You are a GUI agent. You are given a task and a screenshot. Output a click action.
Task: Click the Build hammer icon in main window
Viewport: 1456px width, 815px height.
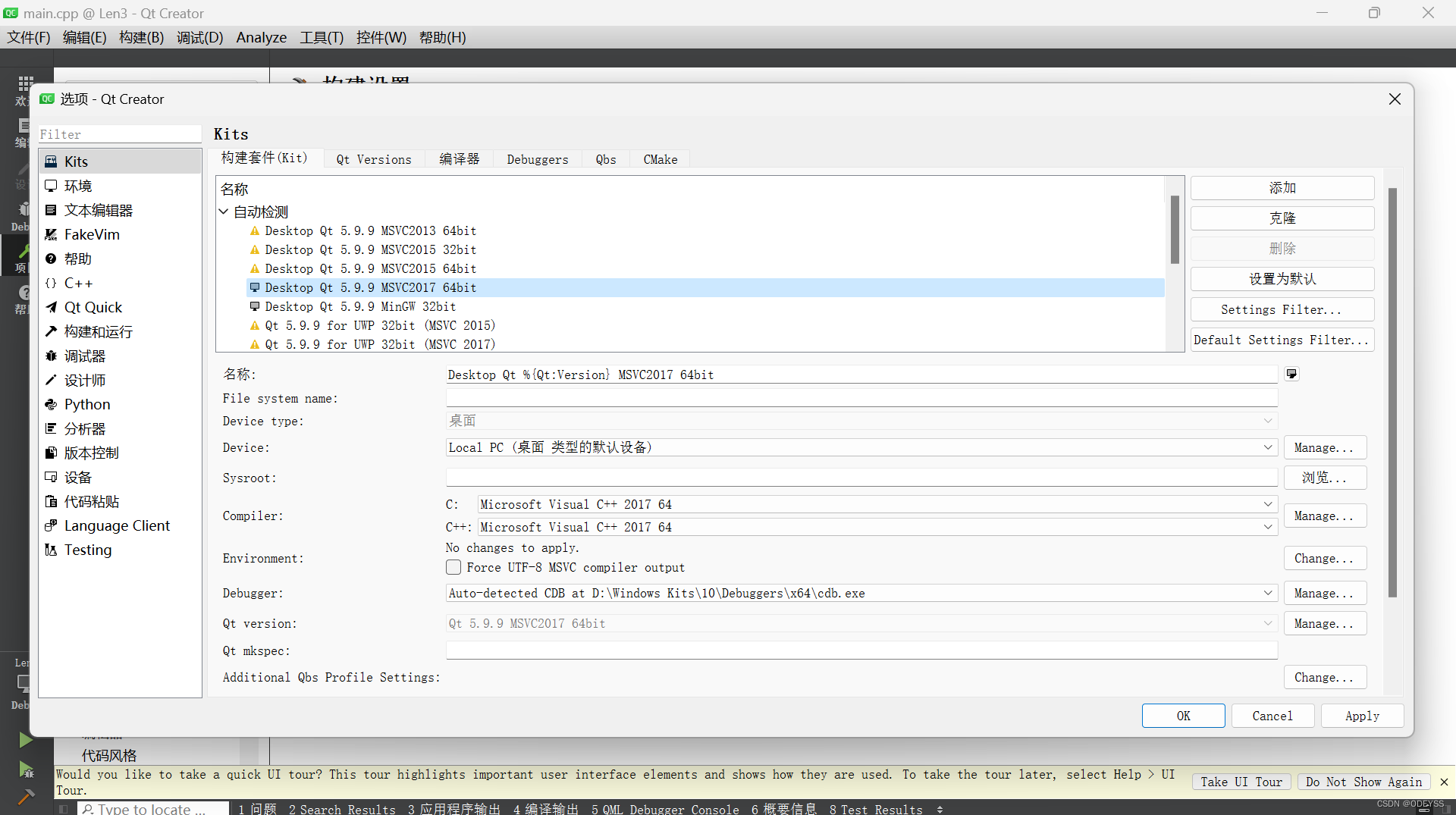tap(25, 797)
